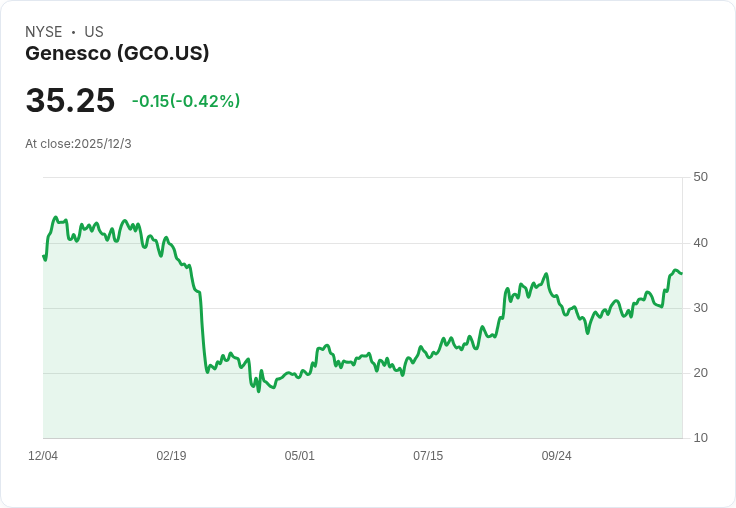Select the NYSE exchange label
The height and width of the screenshot is (508, 736).
click(x=44, y=32)
